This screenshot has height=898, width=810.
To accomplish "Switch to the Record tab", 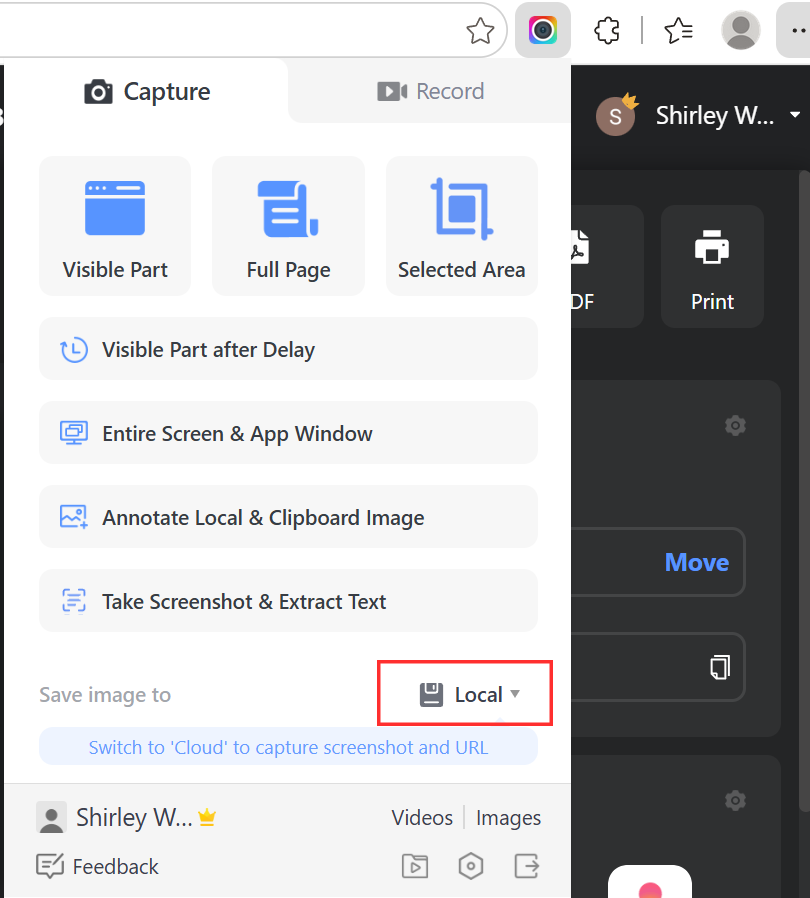I will pyautogui.click(x=430, y=92).
